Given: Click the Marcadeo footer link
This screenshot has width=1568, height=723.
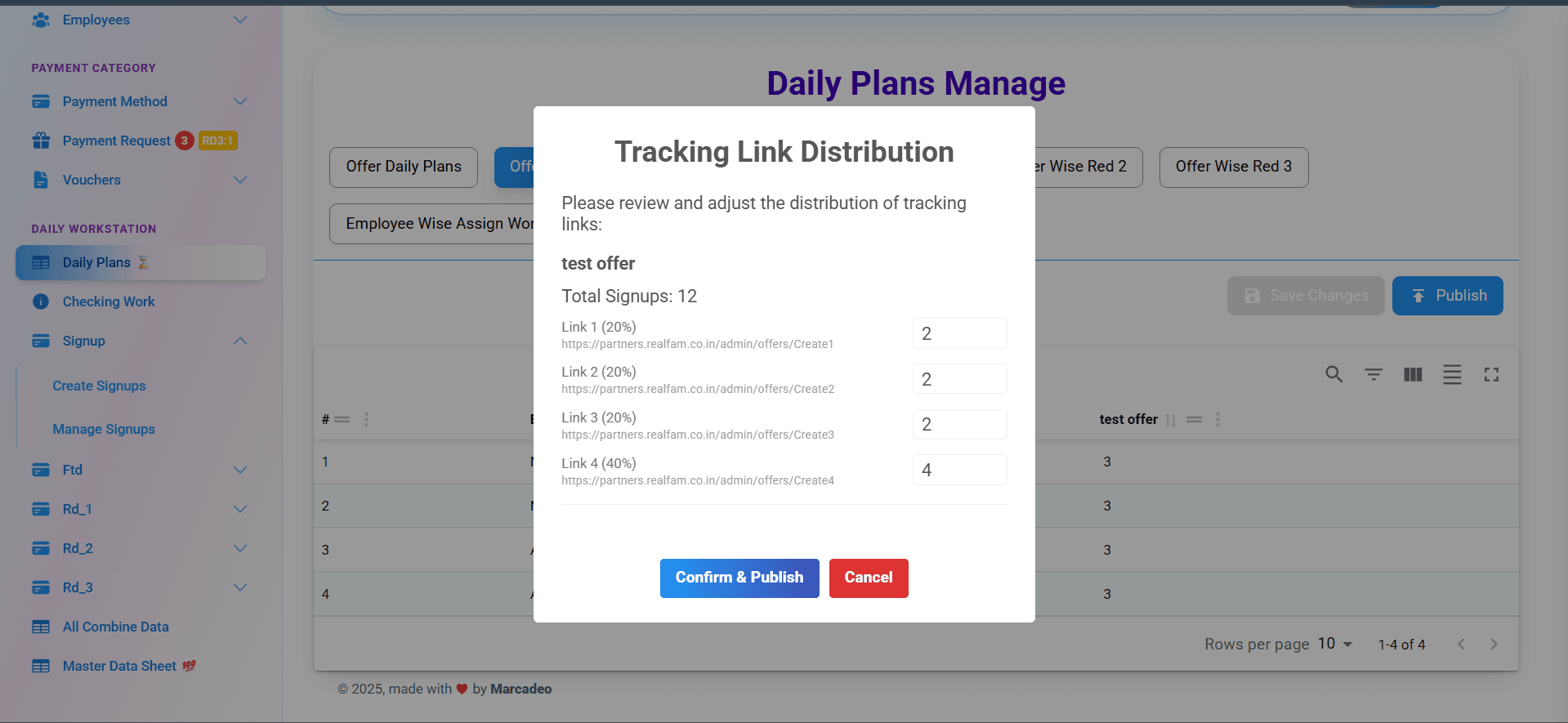Looking at the screenshot, I should tap(521, 689).
